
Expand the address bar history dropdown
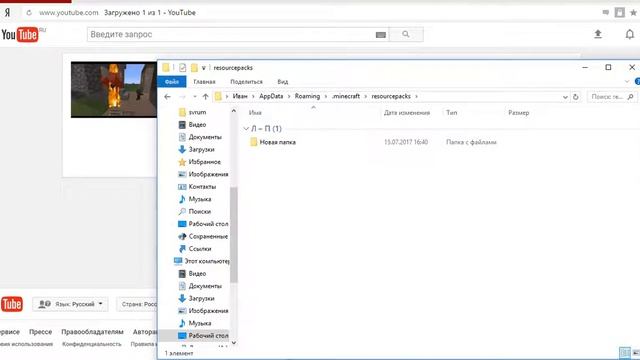(x=565, y=97)
